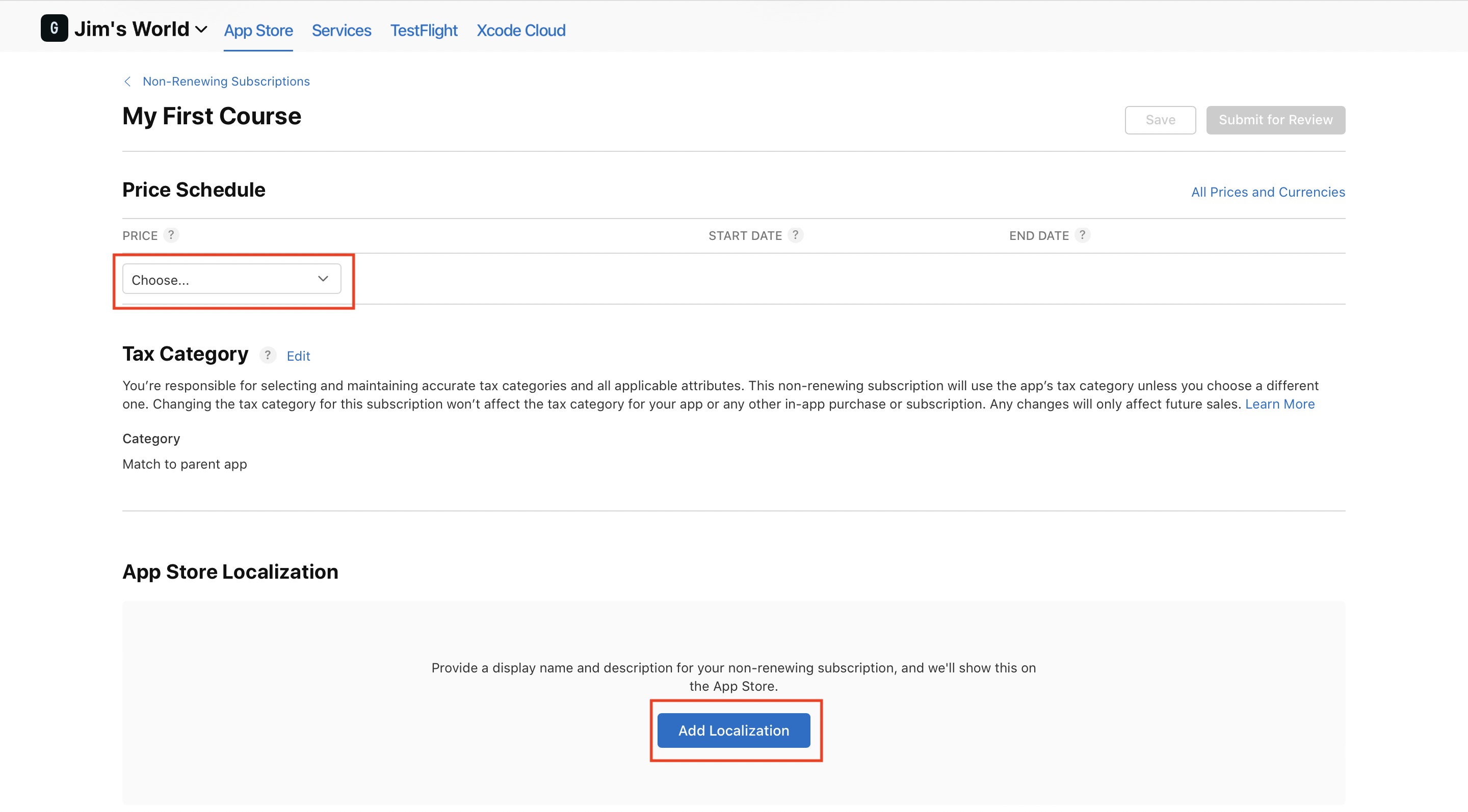Click the Price help question mark icon
The image size is (1468, 812).
pos(171,235)
